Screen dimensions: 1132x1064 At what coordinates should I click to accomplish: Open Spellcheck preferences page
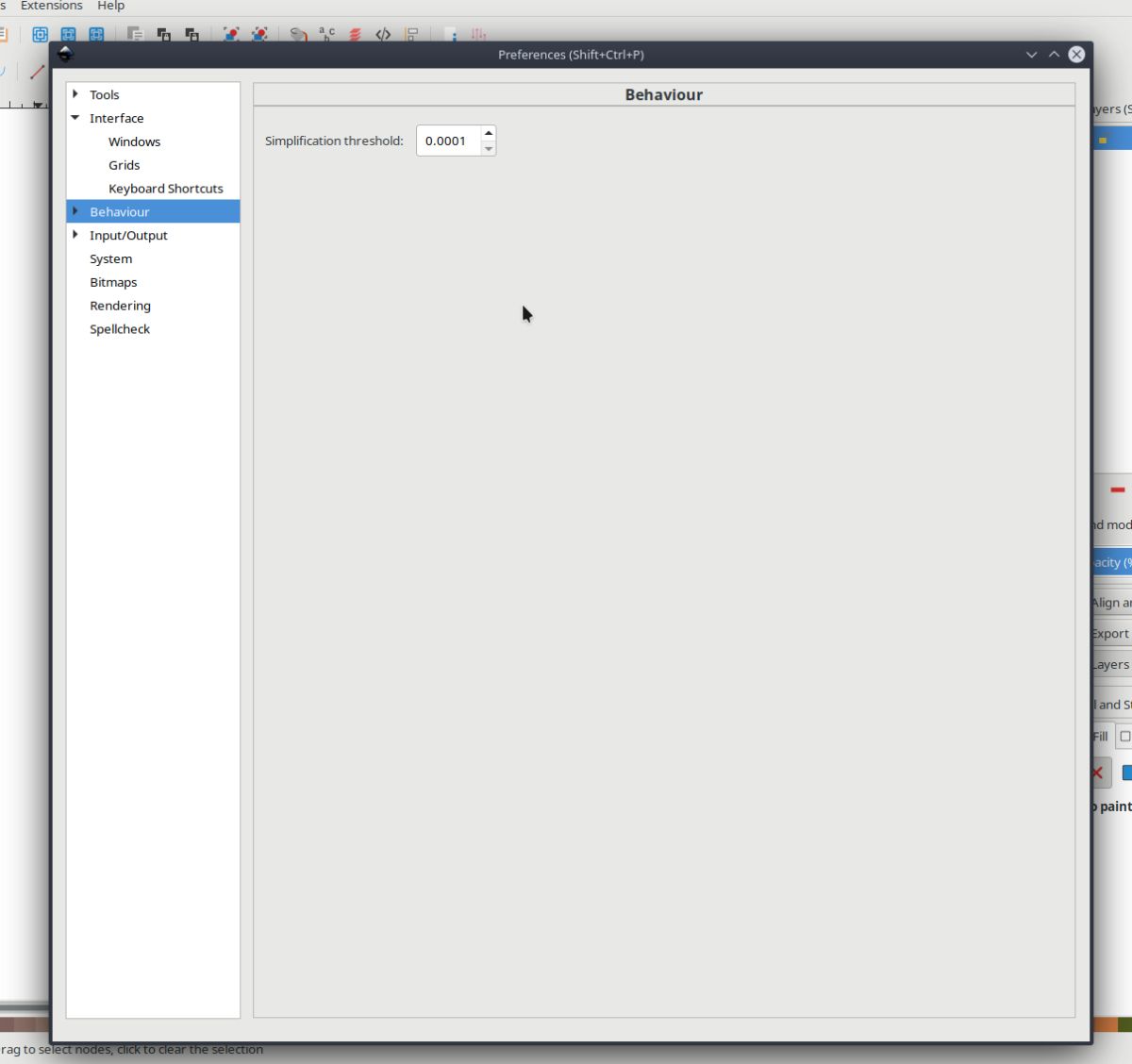click(x=120, y=329)
